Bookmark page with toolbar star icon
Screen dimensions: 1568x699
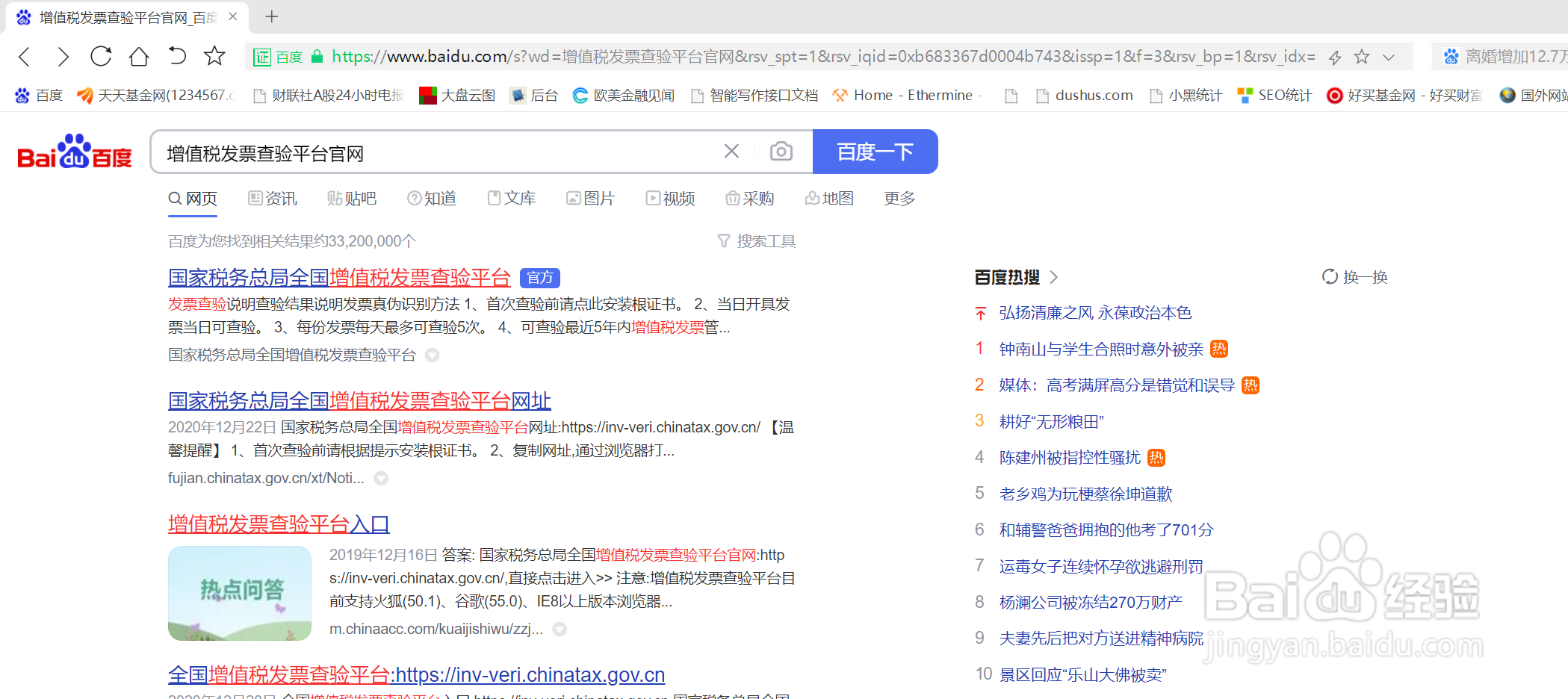[x=214, y=56]
